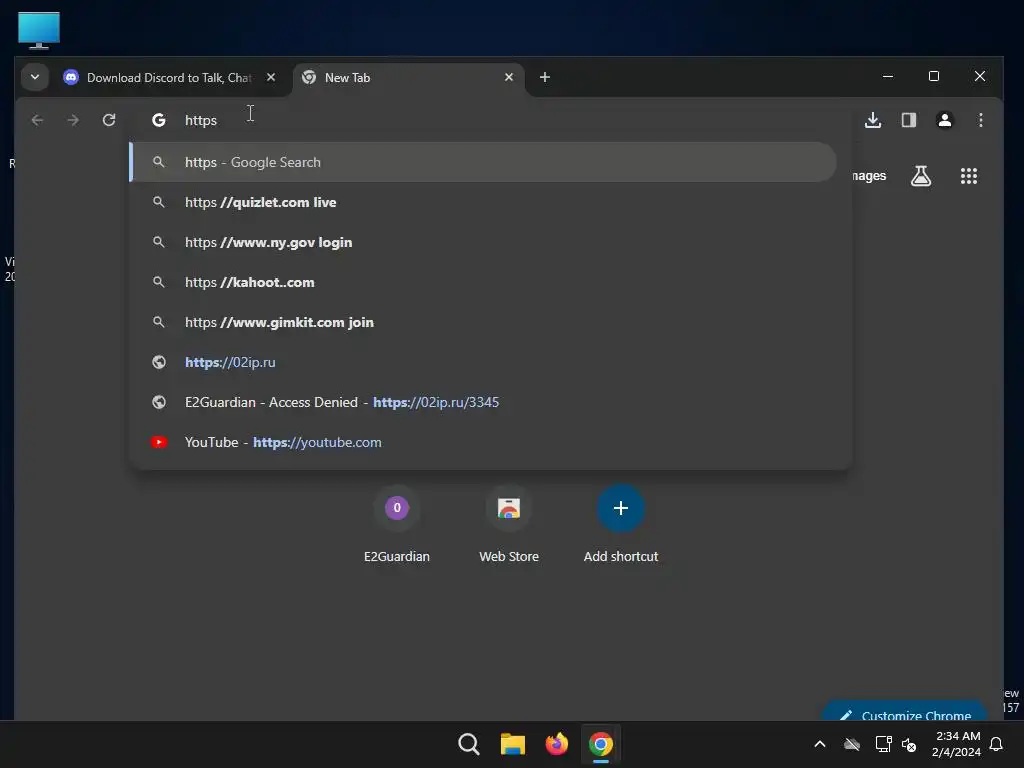
Task: Choose suggestion https //kahoot..com
Action: (483, 282)
